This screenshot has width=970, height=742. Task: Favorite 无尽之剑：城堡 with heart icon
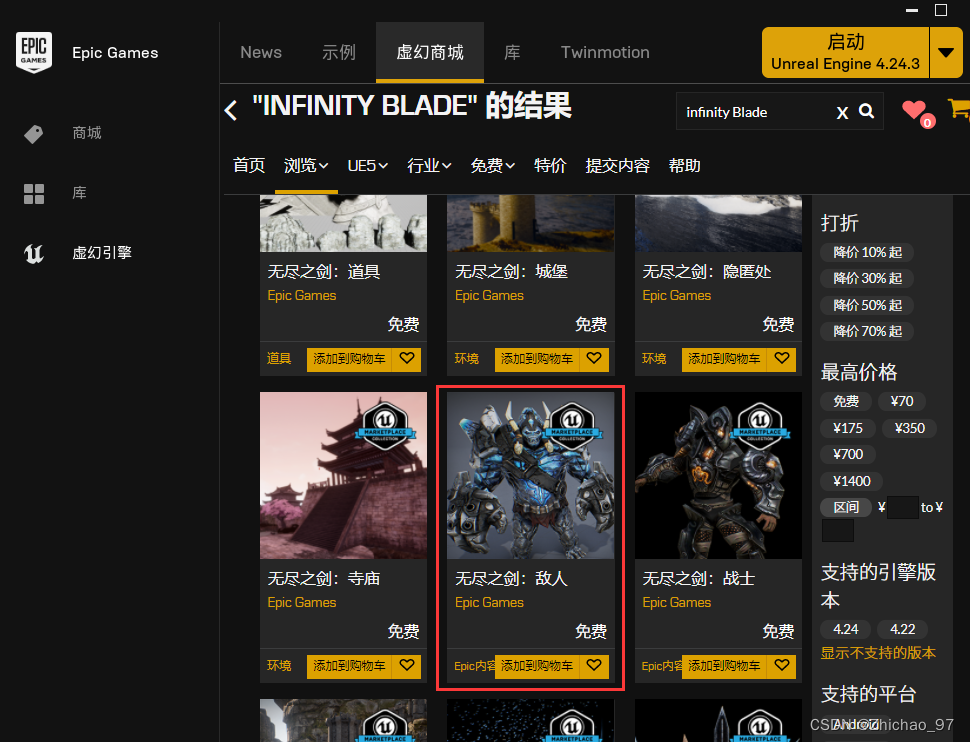coord(594,358)
